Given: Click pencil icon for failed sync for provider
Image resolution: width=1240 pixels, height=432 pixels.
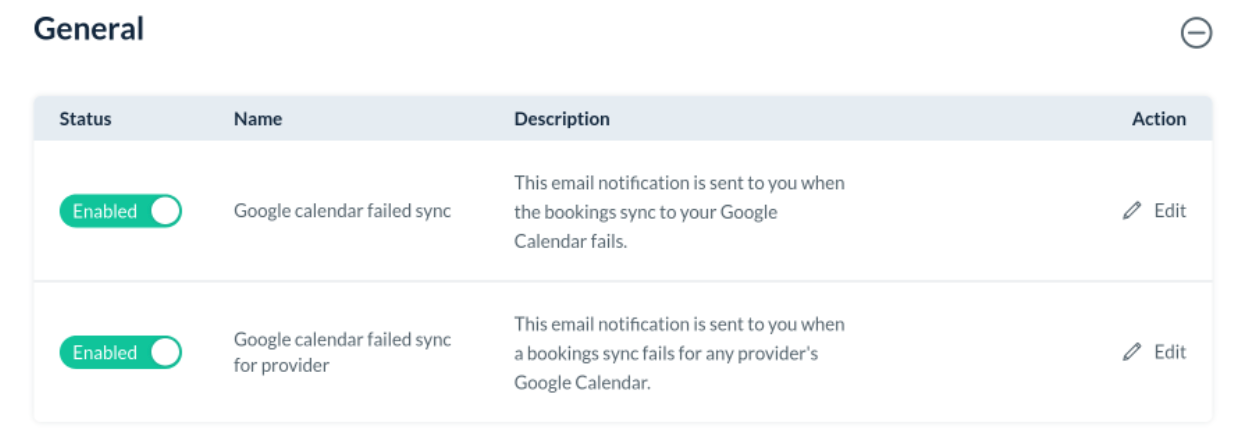Looking at the screenshot, I should [x=1132, y=352].
